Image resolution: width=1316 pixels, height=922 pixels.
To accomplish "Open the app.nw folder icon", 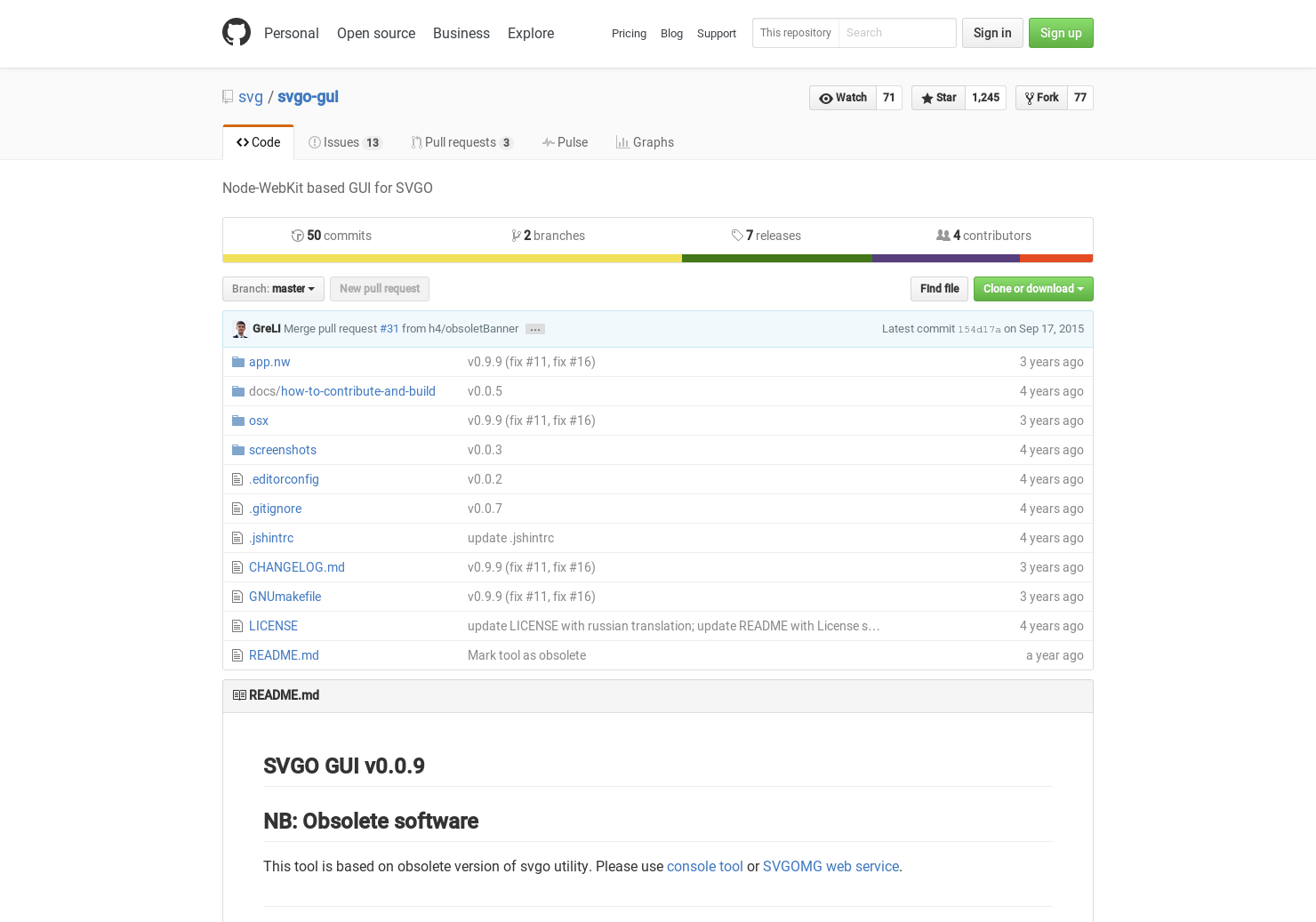I will (237, 361).
